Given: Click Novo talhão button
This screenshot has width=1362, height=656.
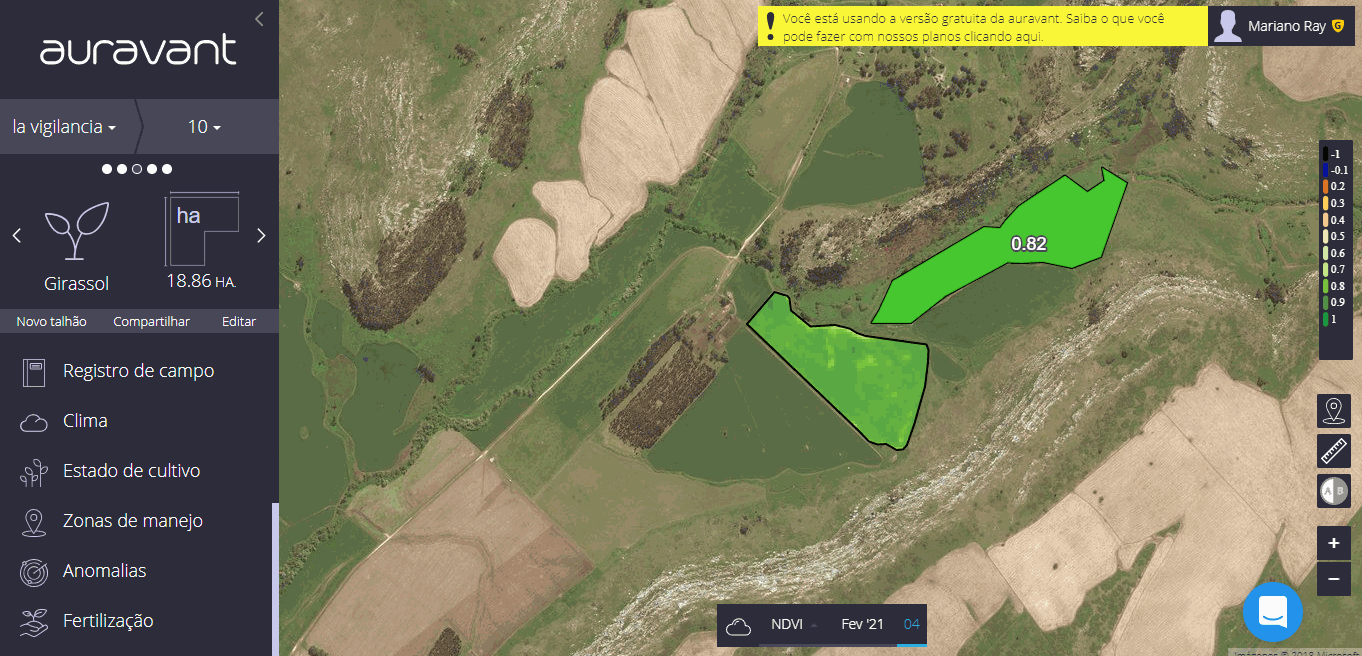Looking at the screenshot, I should [51, 321].
